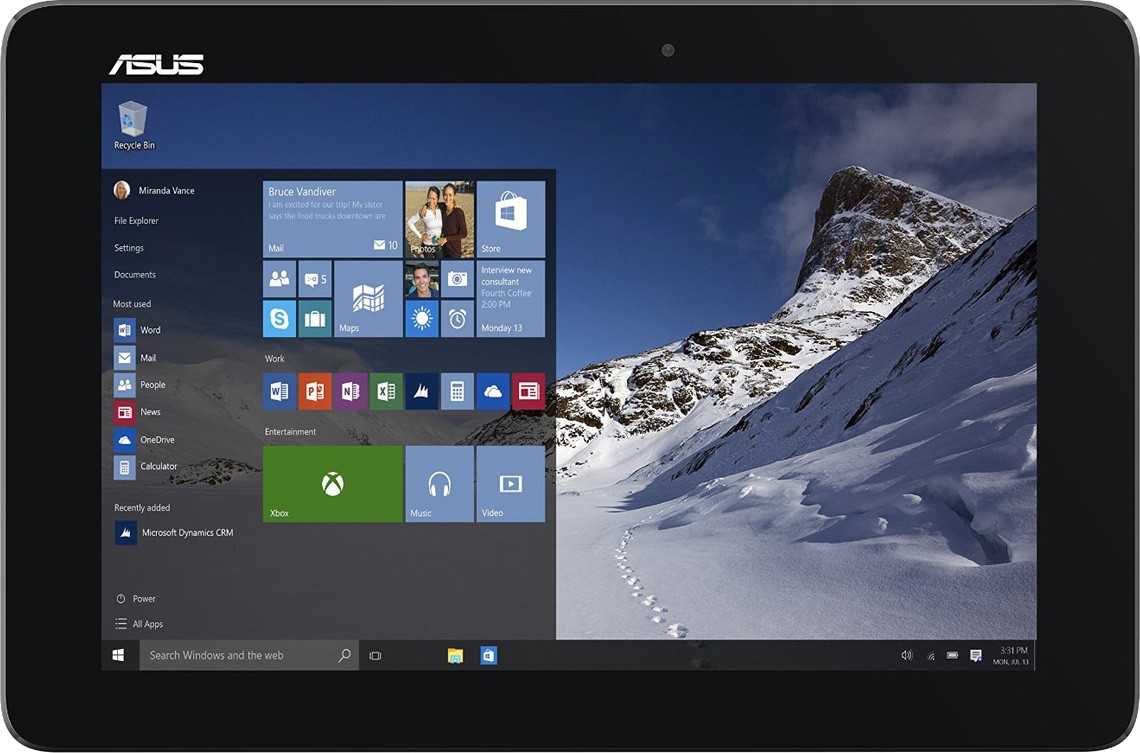1140x753 pixels.
Task: Open the Weather sun tile
Action: (x=422, y=319)
